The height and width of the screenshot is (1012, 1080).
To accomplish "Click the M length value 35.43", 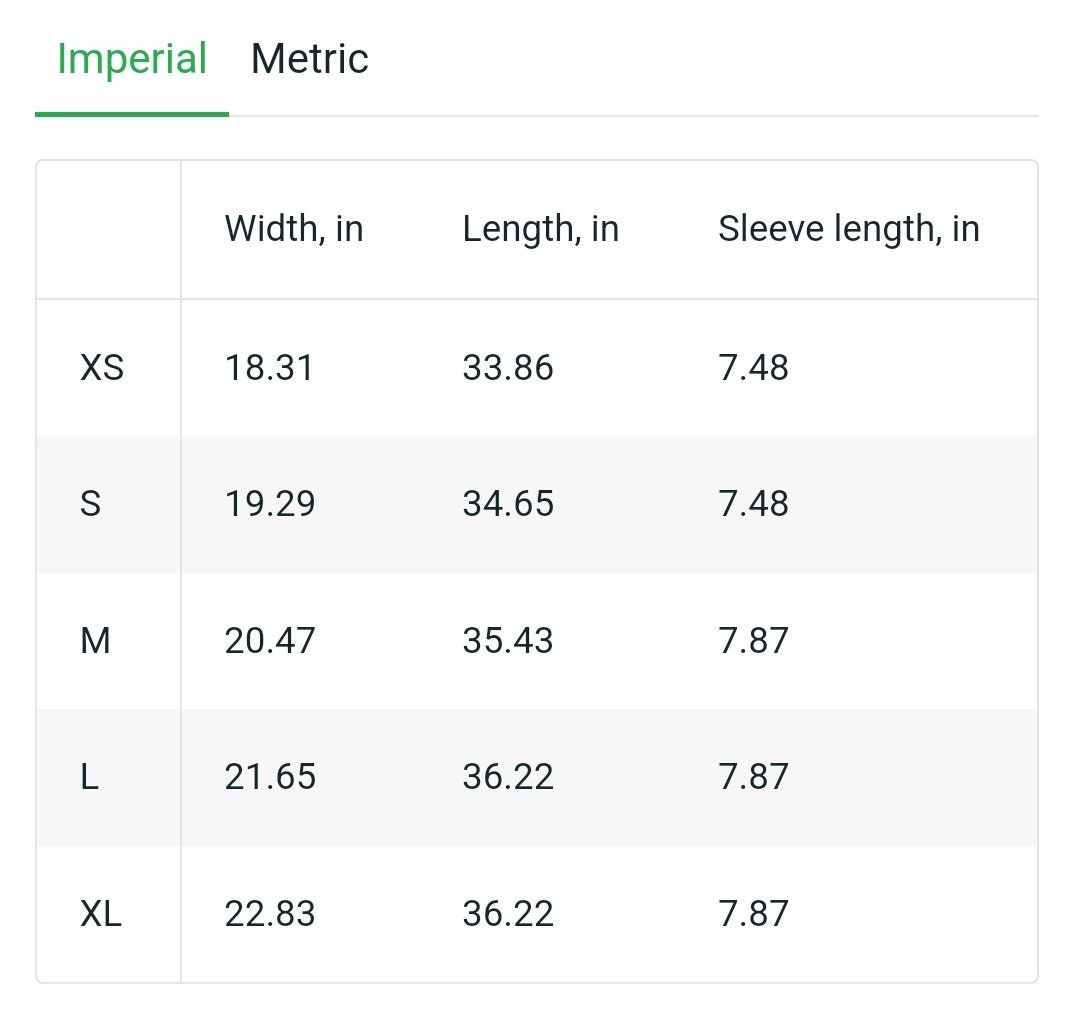I will (508, 641).
